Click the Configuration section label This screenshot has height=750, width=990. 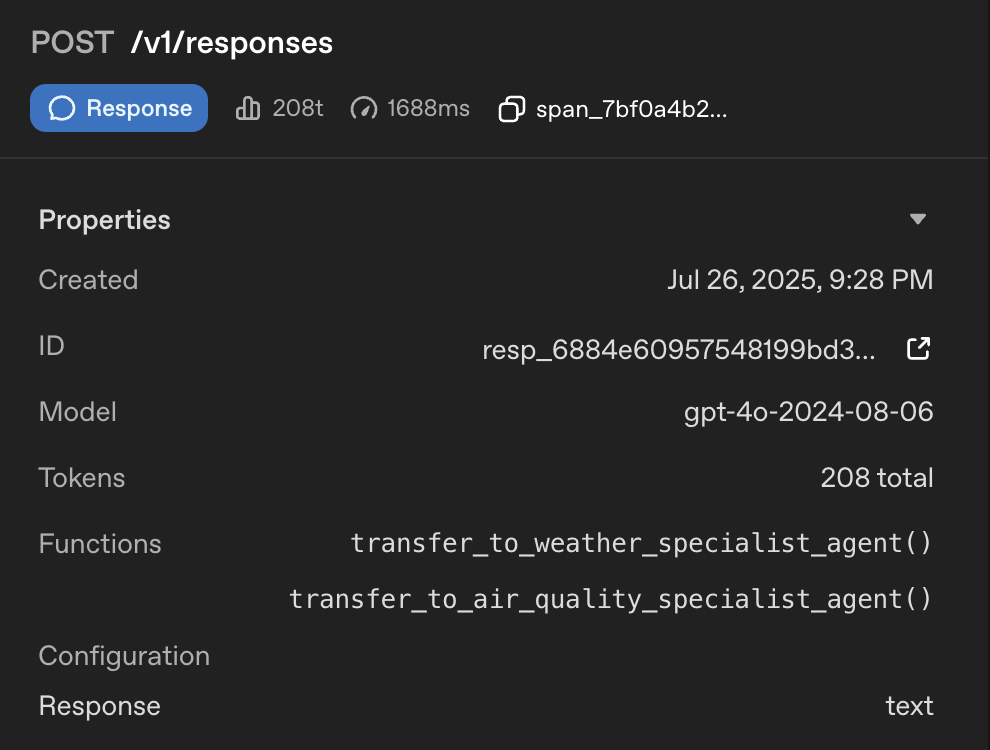click(124, 656)
